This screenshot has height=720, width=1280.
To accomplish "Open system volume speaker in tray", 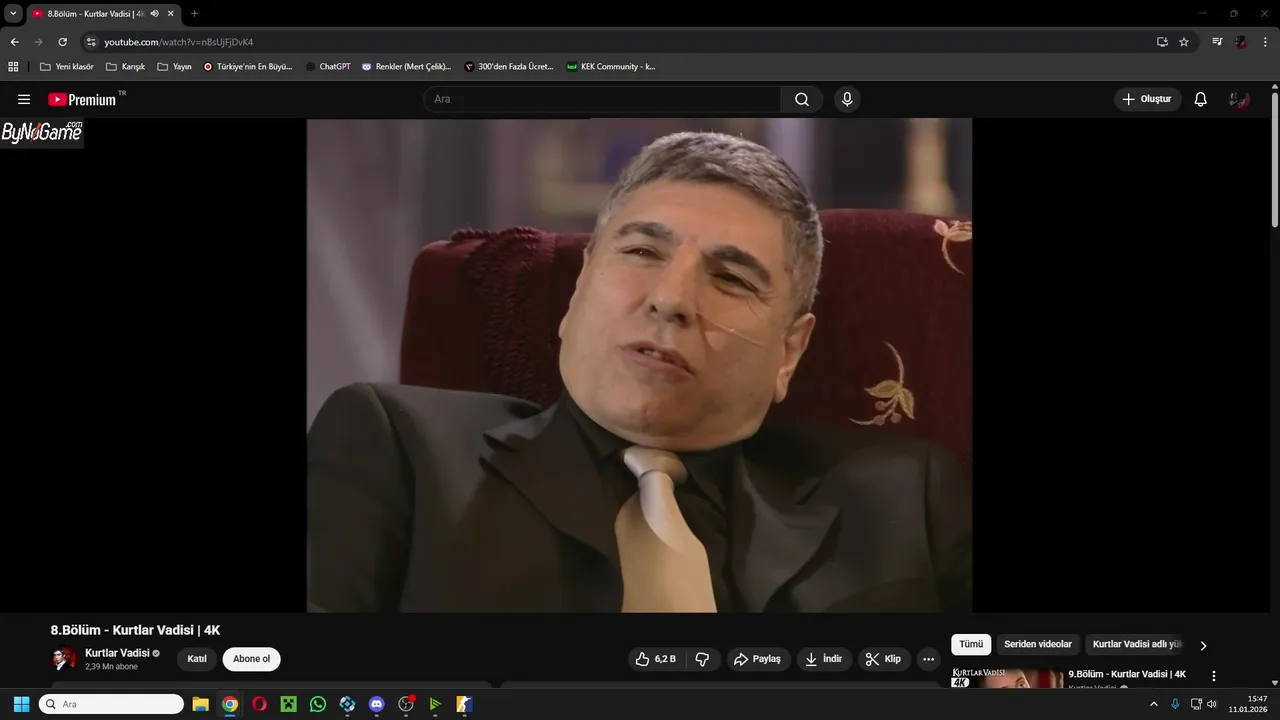I will pyautogui.click(x=1212, y=704).
